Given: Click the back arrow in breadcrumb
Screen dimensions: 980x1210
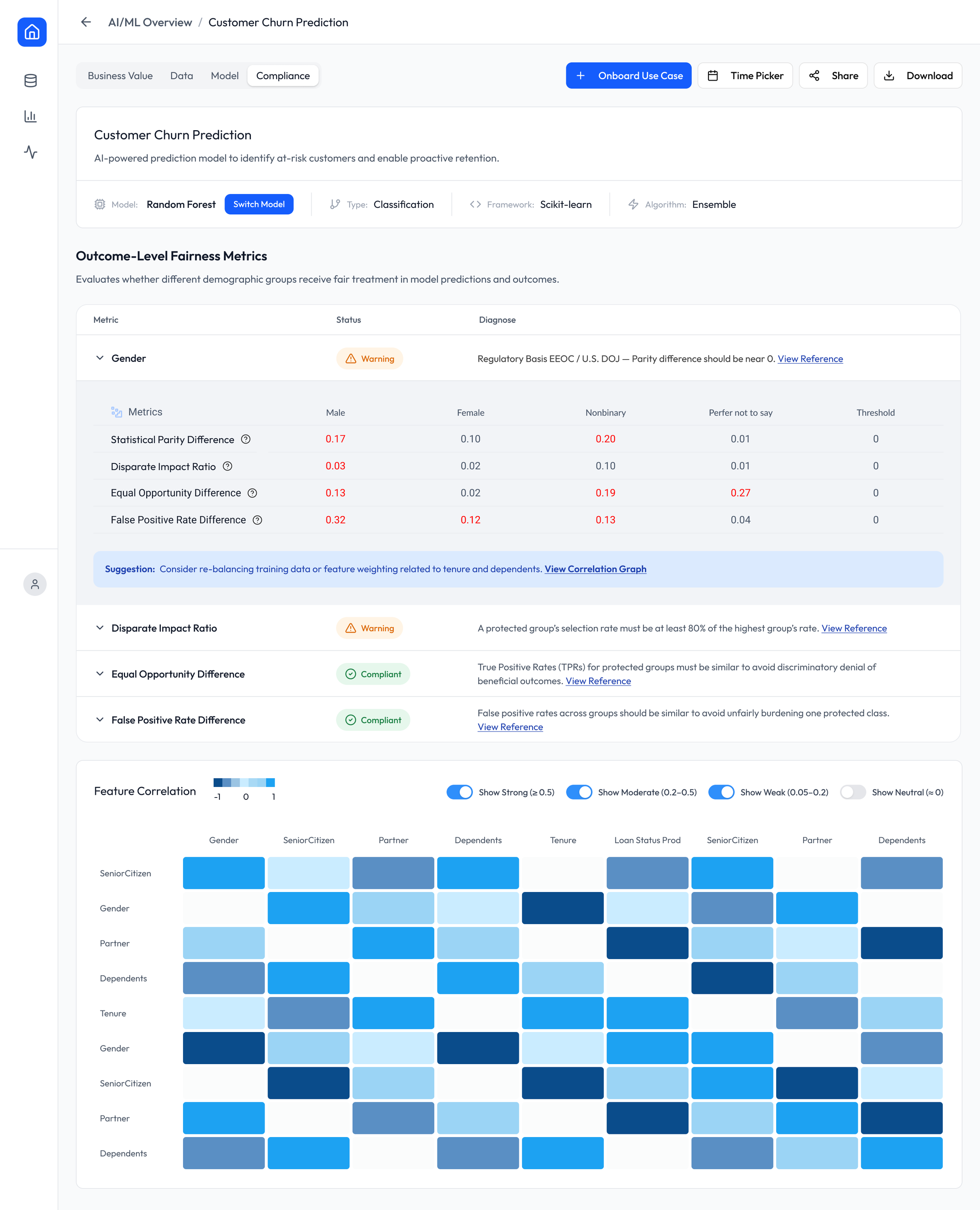Looking at the screenshot, I should (86, 22).
